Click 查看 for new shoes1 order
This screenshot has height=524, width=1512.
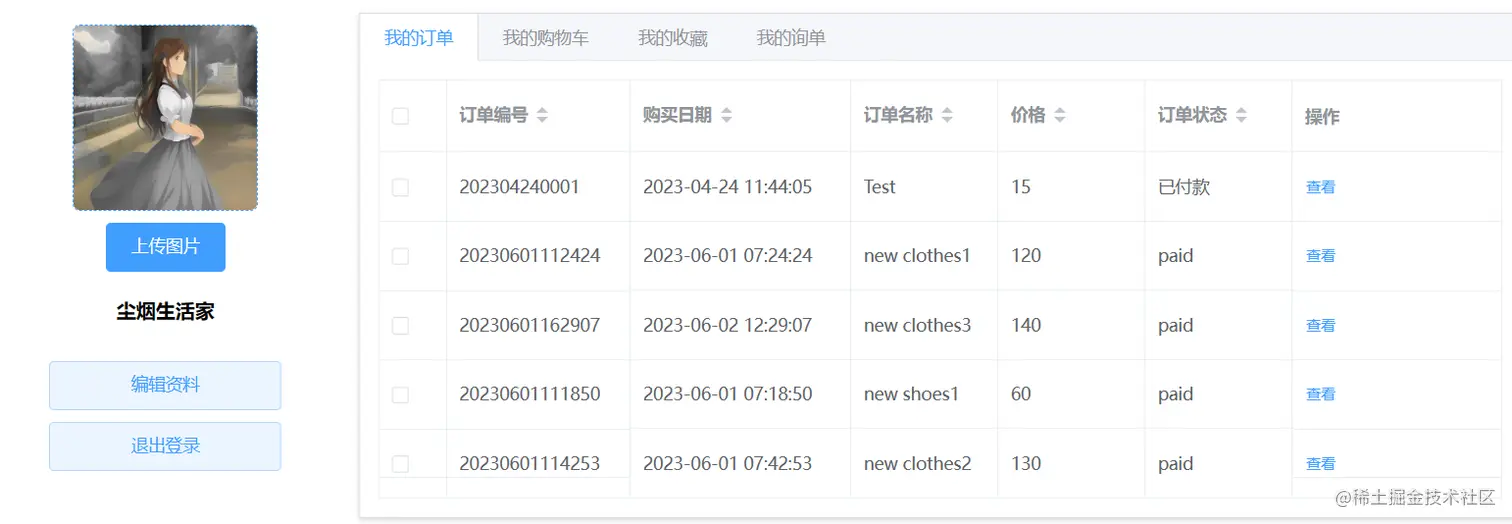tap(1320, 394)
